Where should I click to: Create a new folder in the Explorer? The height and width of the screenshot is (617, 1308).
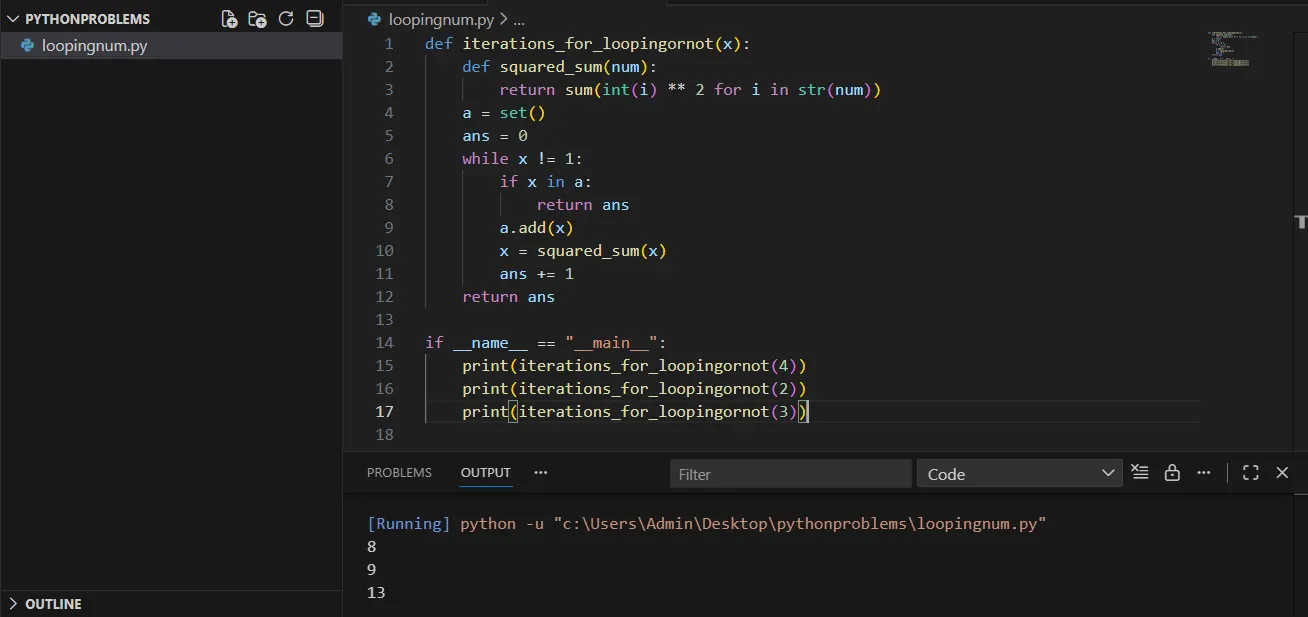pos(255,18)
